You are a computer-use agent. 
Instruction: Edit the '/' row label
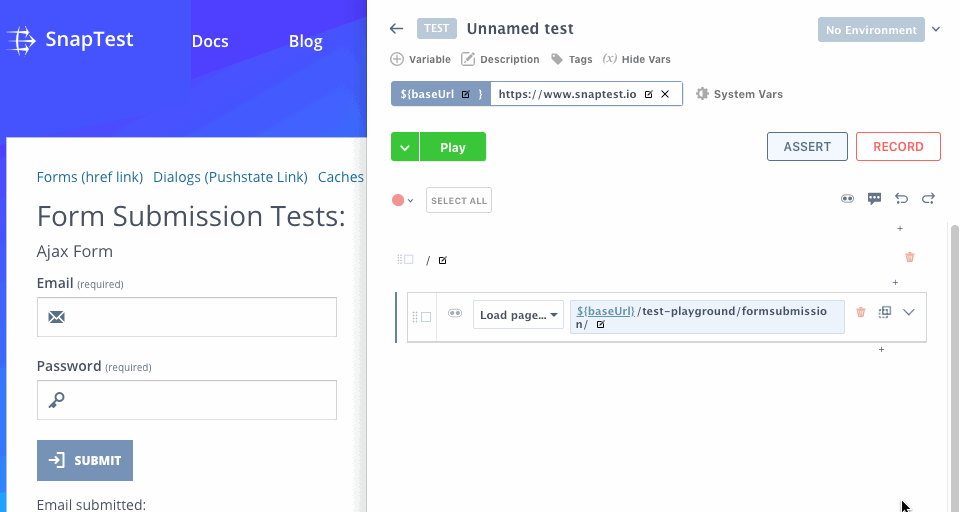pyautogui.click(x=443, y=260)
